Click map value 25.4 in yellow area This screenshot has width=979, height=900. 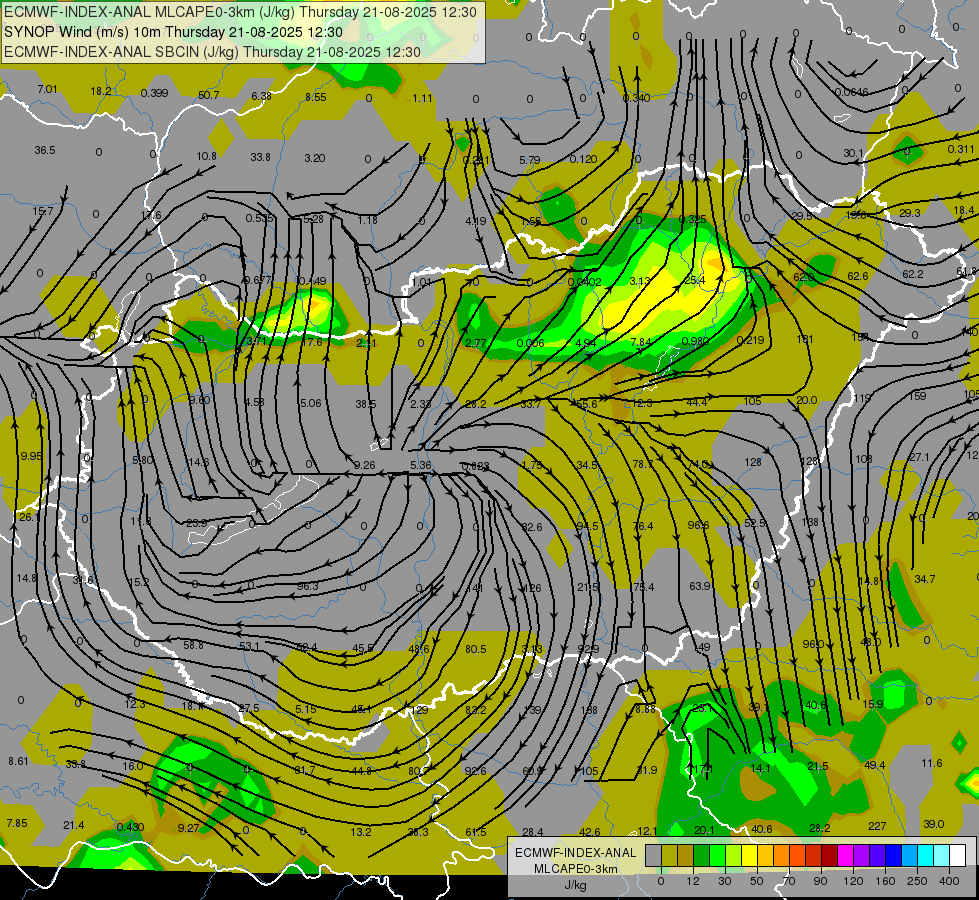point(695,280)
